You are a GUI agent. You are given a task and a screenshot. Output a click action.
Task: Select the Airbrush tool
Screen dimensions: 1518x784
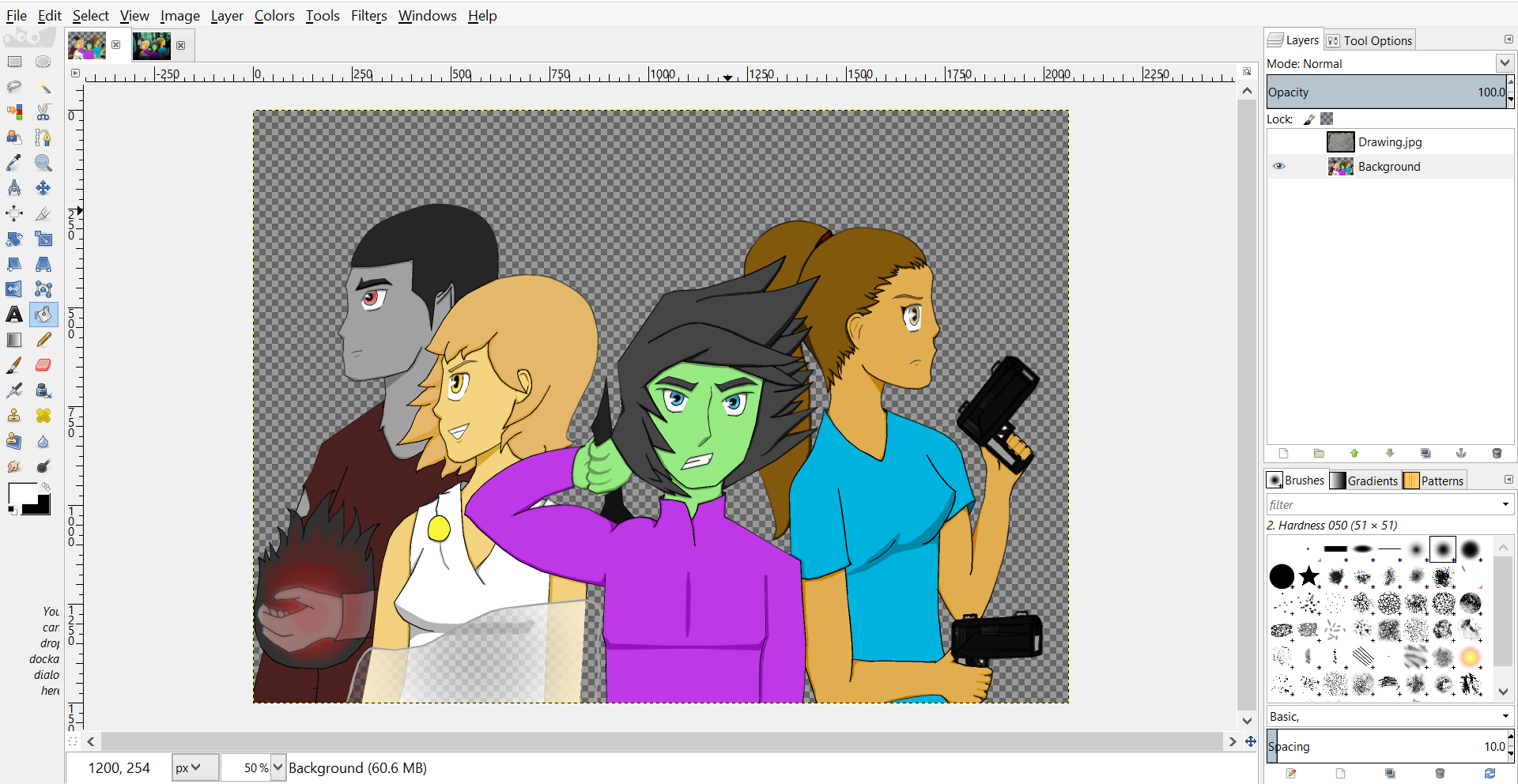click(14, 390)
